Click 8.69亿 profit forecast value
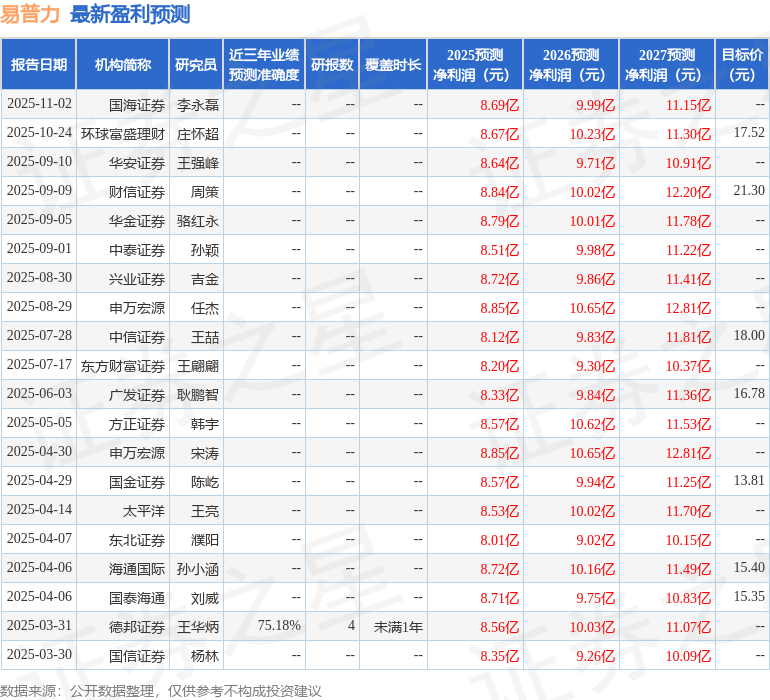This screenshot has height=700, width=770. tap(499, 105)
